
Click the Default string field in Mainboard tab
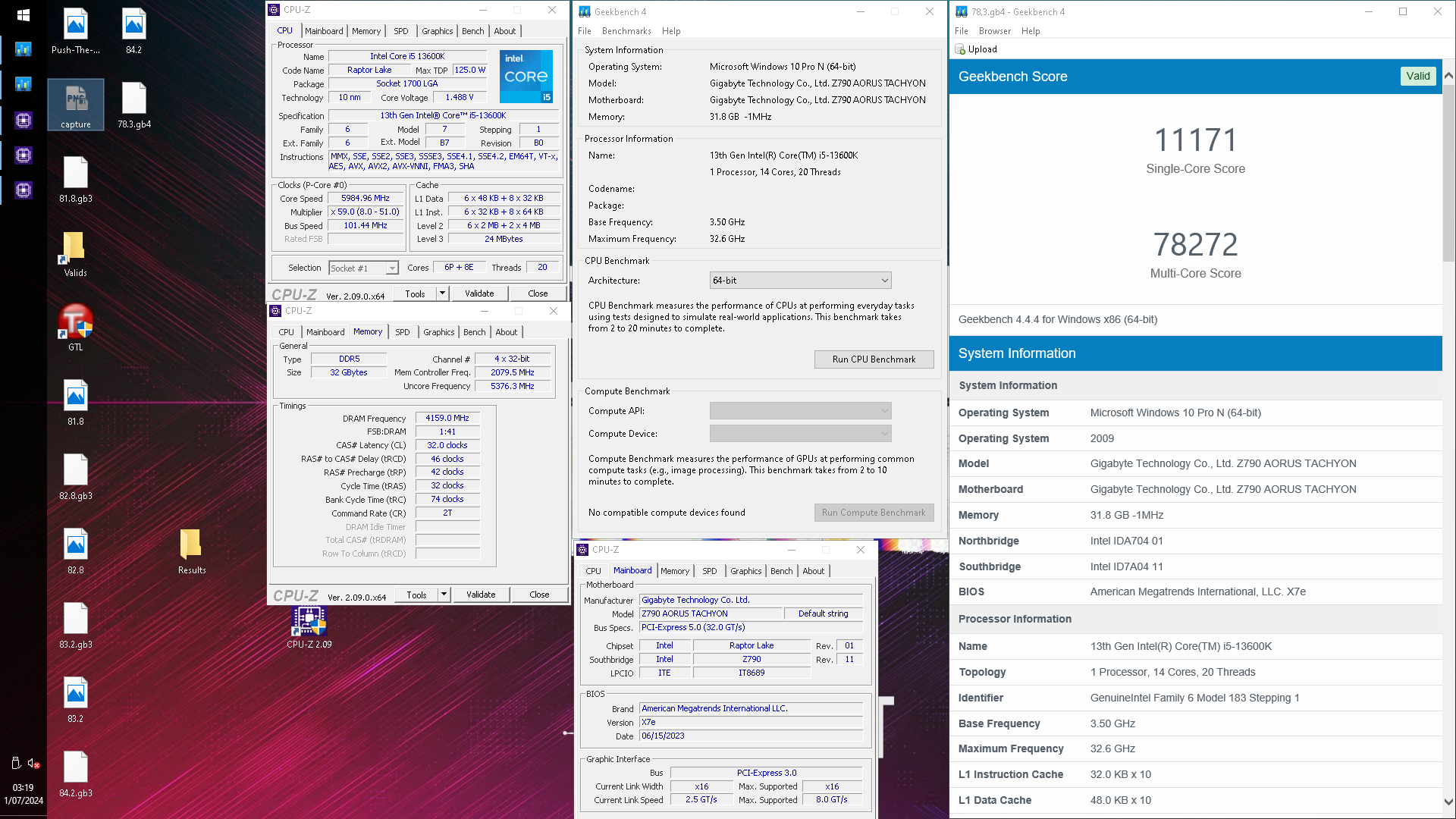824,614
